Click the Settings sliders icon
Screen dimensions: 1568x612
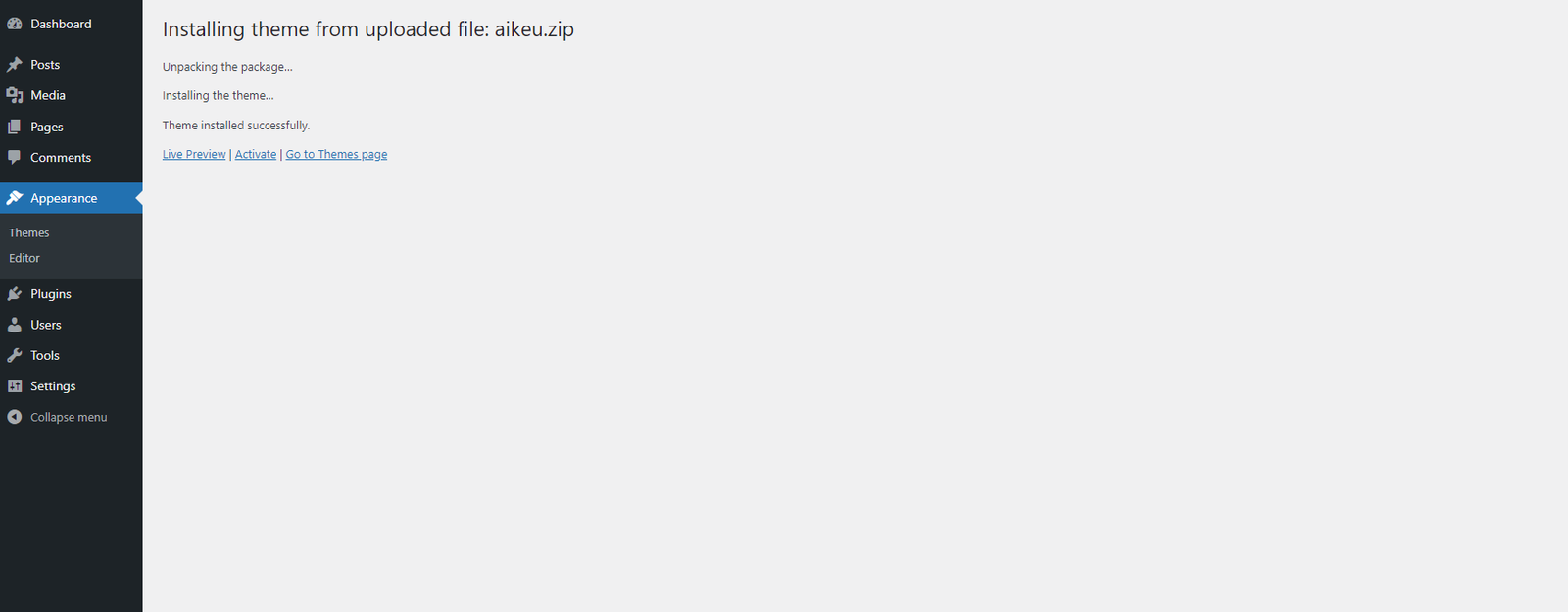[x=15, y=386]
